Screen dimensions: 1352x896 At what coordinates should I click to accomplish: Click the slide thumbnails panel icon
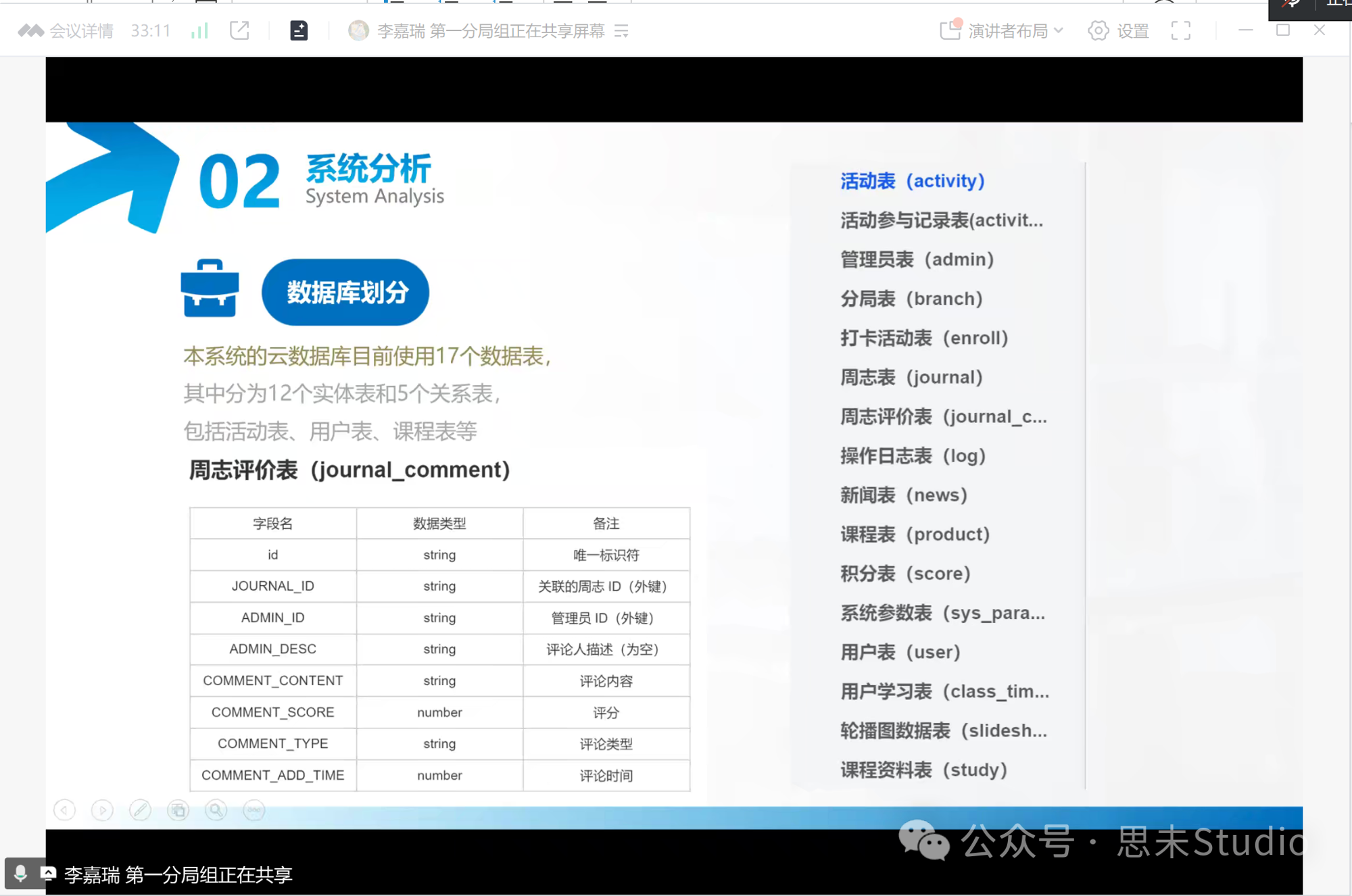178,810
